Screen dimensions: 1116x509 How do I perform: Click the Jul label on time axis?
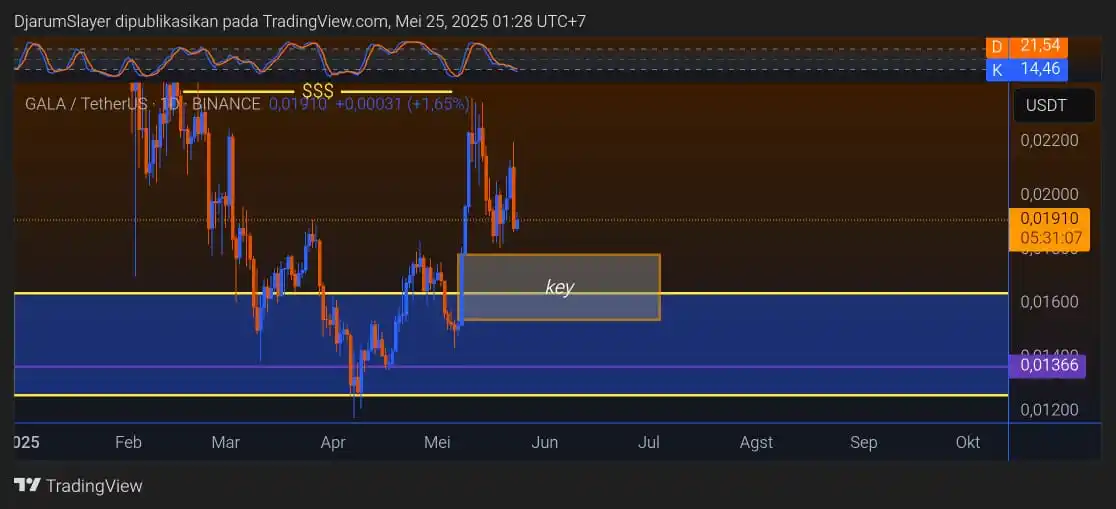pyautogui.click(x=648, y=442)
